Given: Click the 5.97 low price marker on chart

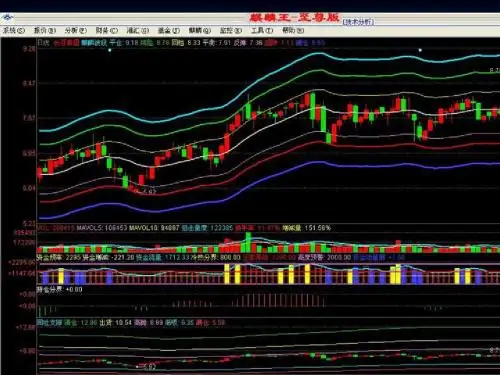Looking at the screenshot, I should click(149, 191).
